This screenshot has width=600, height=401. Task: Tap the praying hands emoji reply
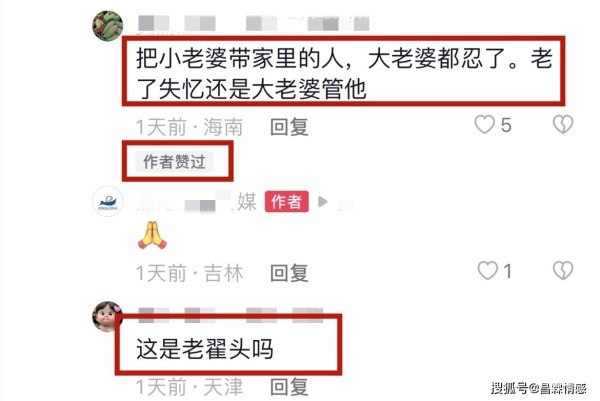pyautogui.click(x=152, y=235)
